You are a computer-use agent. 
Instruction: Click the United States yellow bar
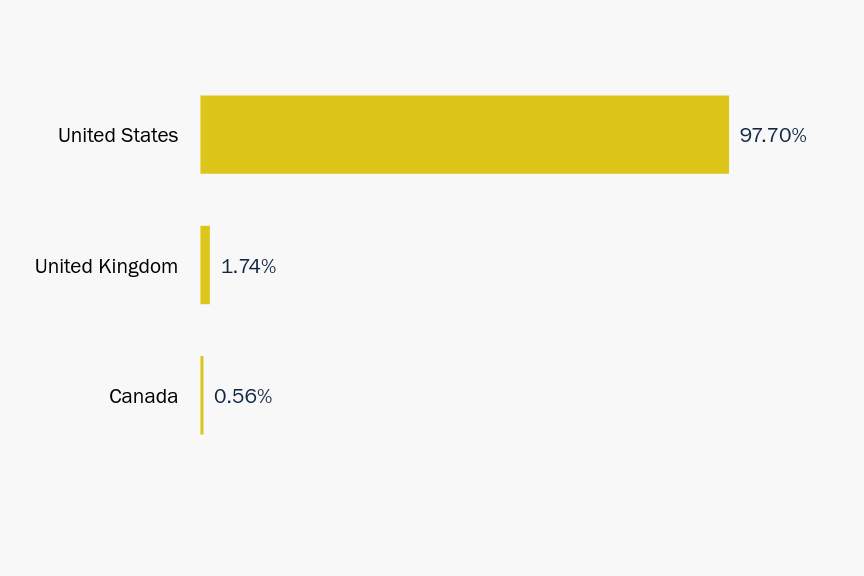tap(464, 135)
